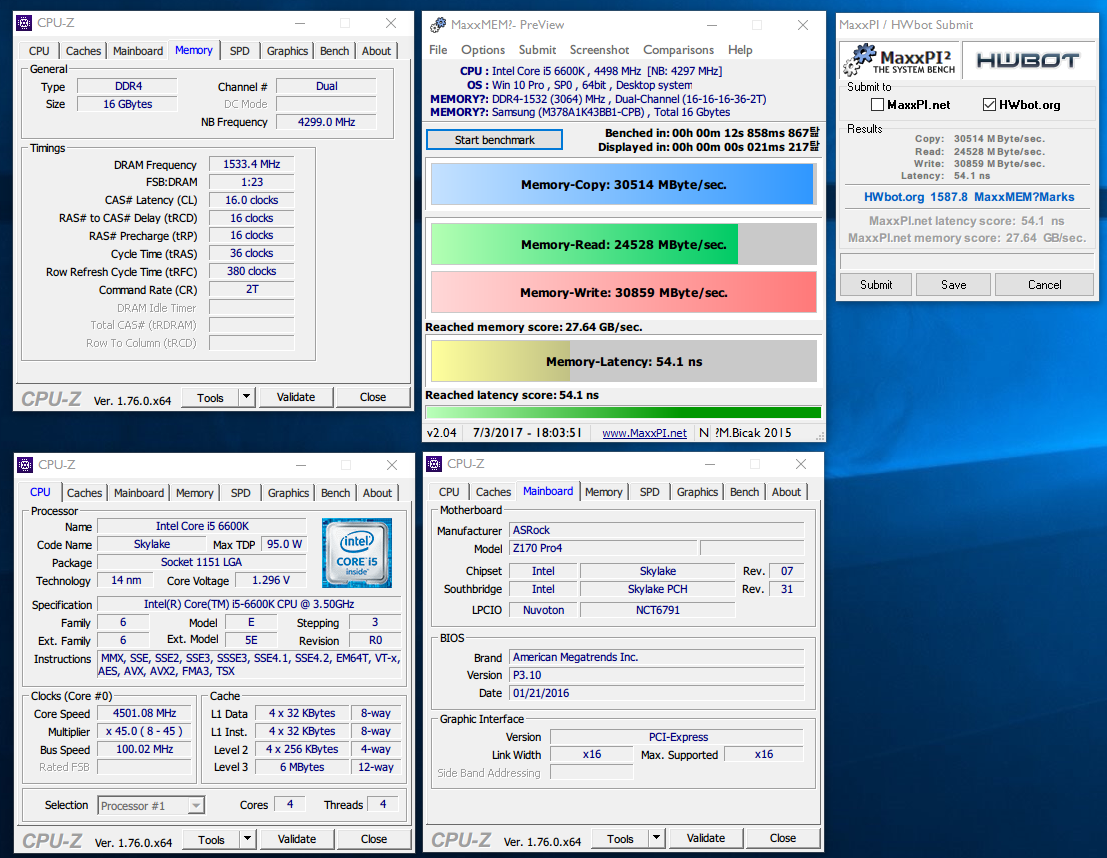This screenshot has width=1107, height=858.
Task: Click Core Speed value 4501.08 MHz
Action: pyautogui.click(x=145, y=713)
